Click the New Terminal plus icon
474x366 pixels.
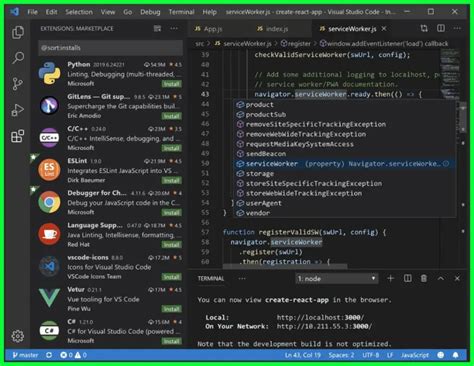click(390, 278)
